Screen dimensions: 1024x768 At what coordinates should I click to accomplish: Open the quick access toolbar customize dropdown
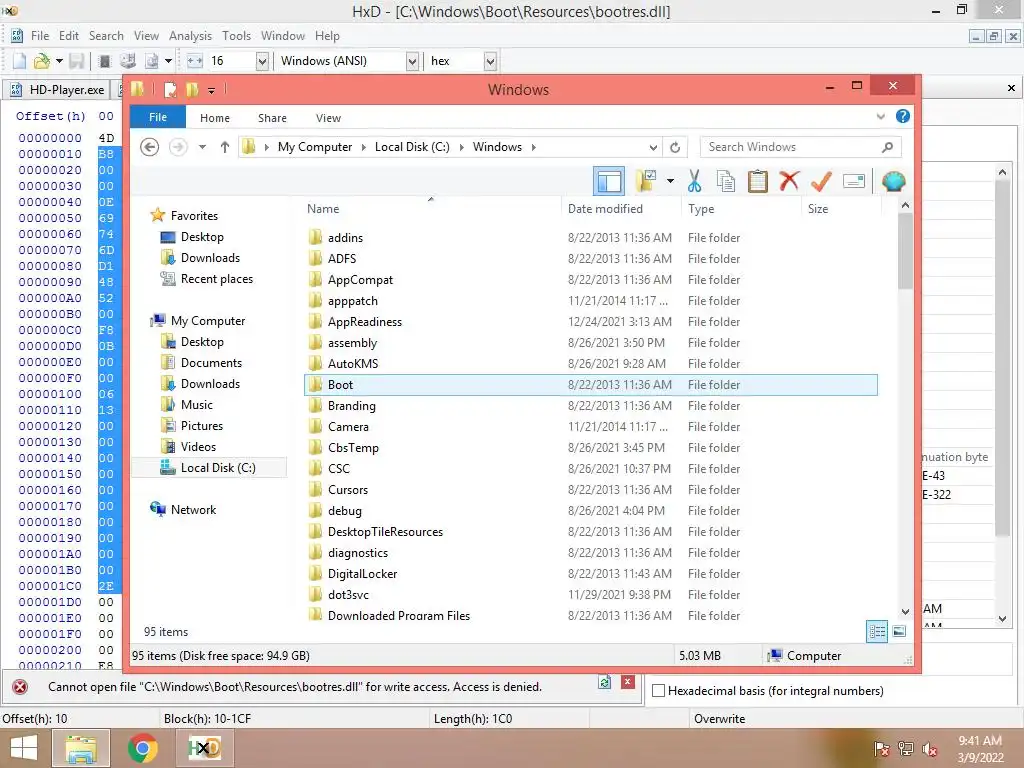click(211, 90)
